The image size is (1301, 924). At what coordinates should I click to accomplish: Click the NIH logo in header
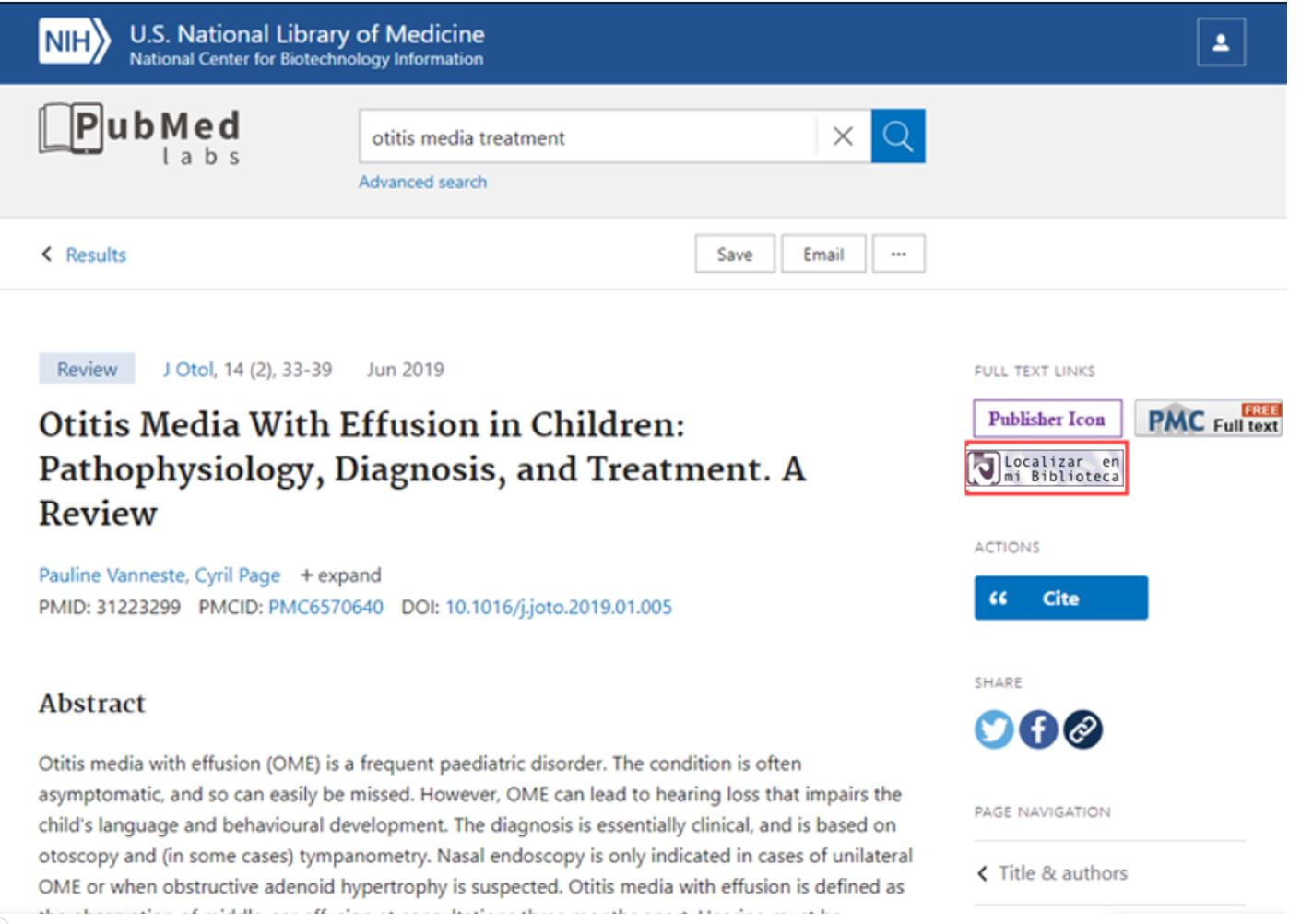click(x=74, y=42)
